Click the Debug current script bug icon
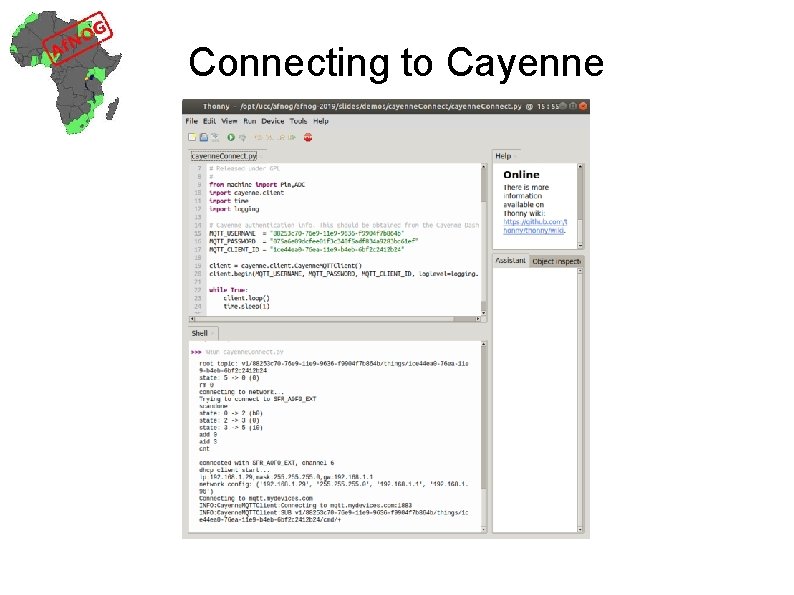The image size is (794, 595). (x=243, y=138)
